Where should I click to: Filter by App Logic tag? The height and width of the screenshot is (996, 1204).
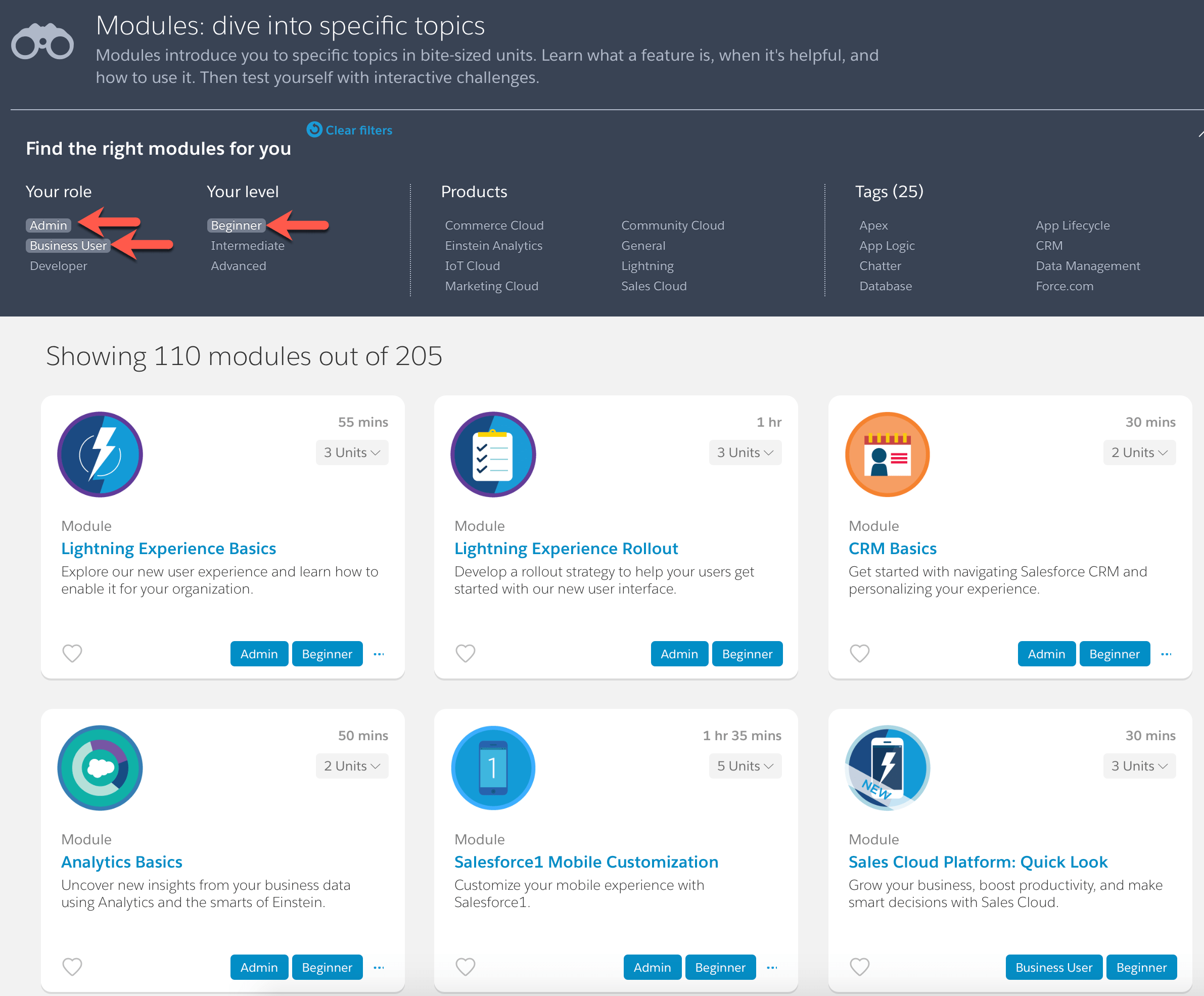click(x=887, y=245)
